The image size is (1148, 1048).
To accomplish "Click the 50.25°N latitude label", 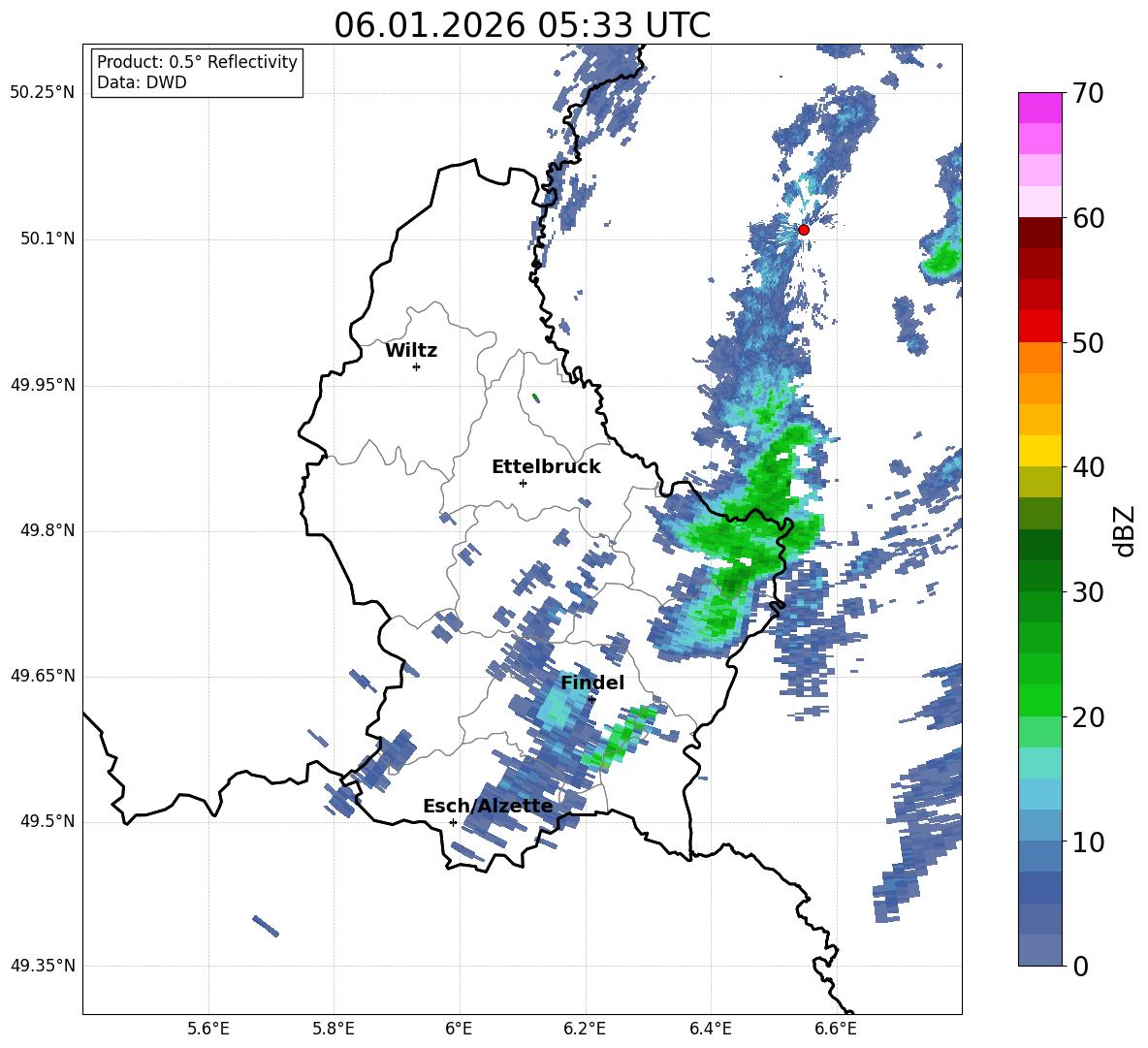I will click(43, 93).
